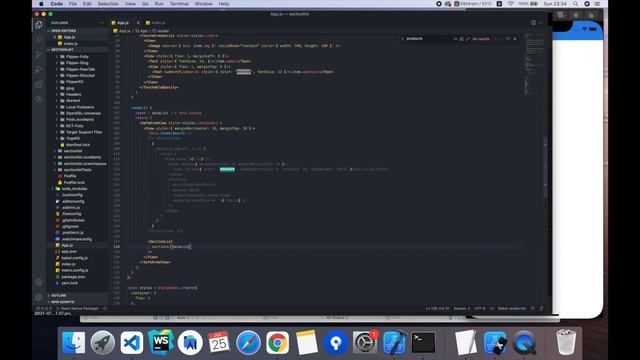640x360 pixels.
Task: Open Xcode from the Dock
Action: tap(394, 342)
